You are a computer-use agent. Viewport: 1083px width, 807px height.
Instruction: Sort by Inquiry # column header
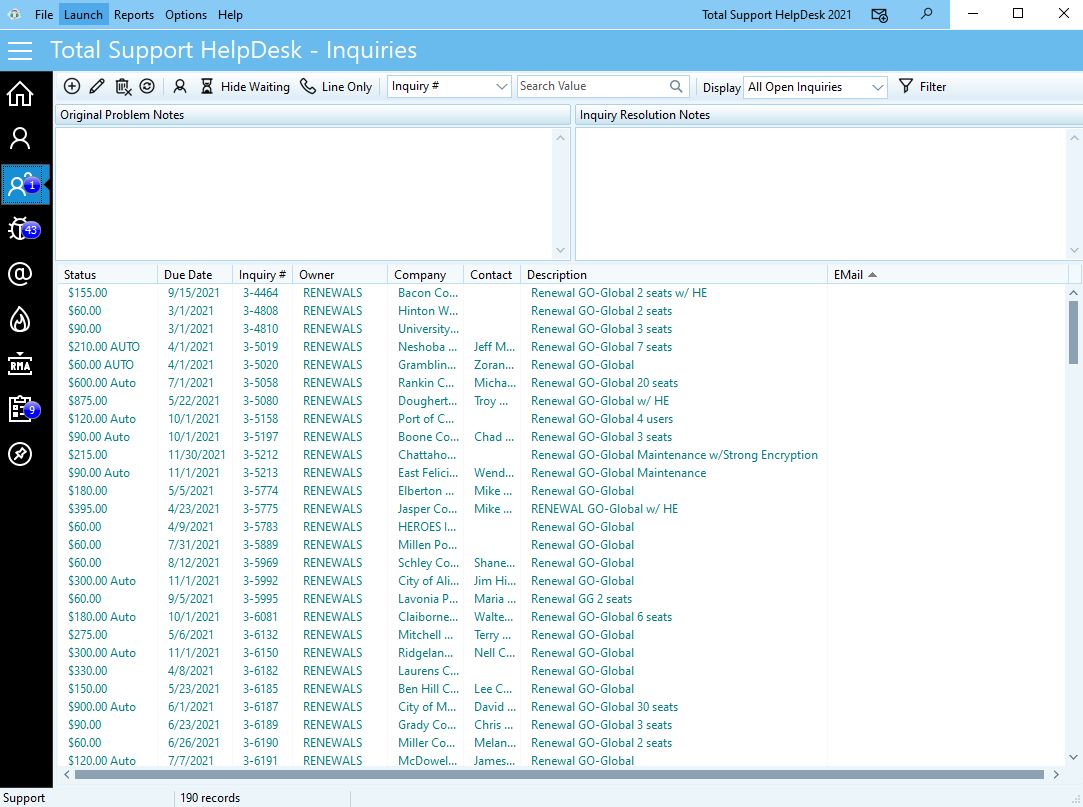262,275
